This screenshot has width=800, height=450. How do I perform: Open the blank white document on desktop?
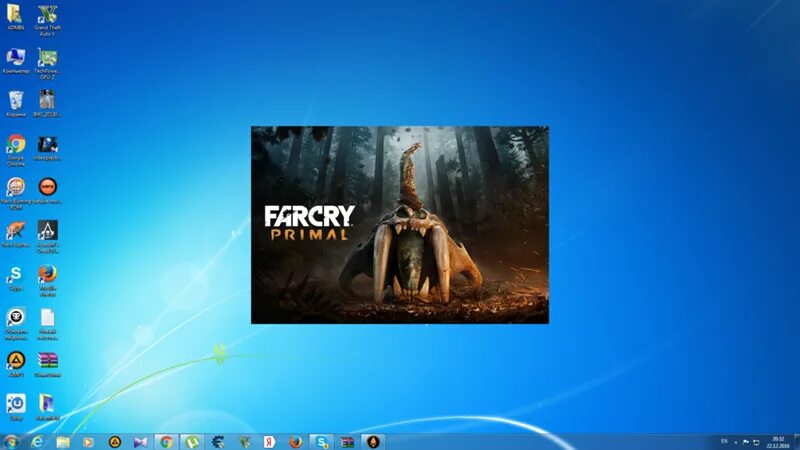click(47, 324)
